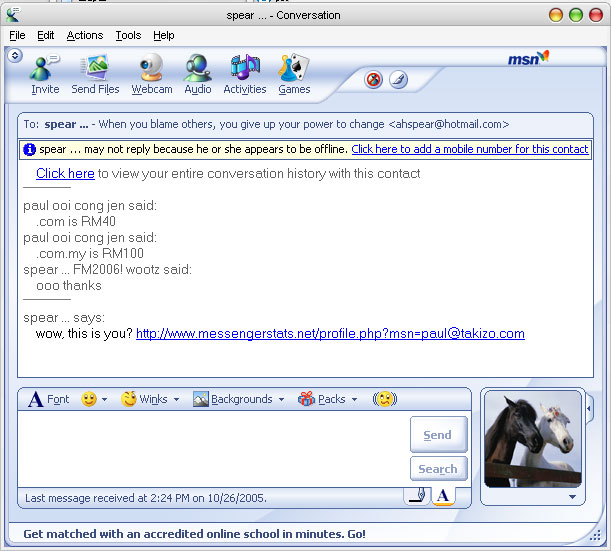This screenshot has height=551, width=611.
Task: Click the Audio call icon
Action: (x=198, y=74)
